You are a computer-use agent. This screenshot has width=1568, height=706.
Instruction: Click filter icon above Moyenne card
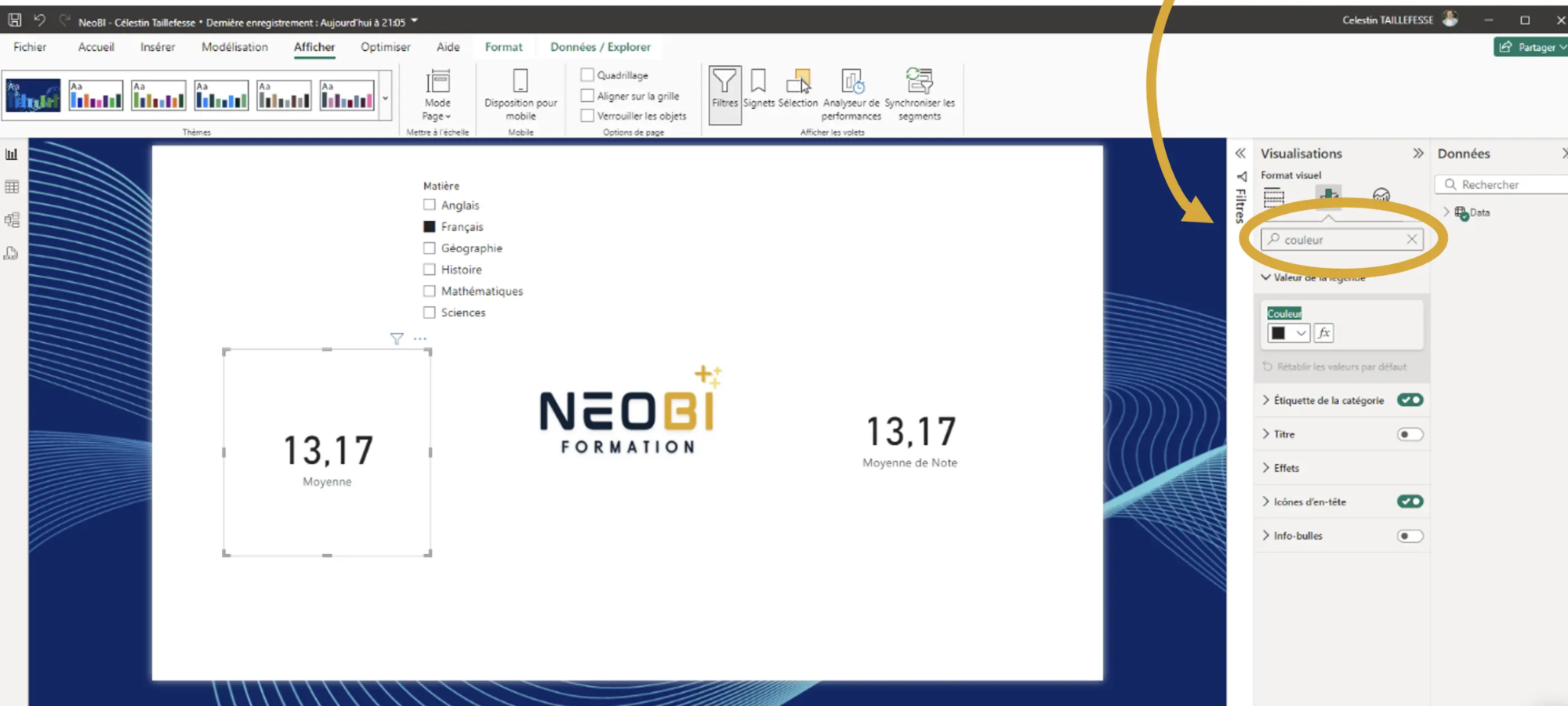coord(397,339)
